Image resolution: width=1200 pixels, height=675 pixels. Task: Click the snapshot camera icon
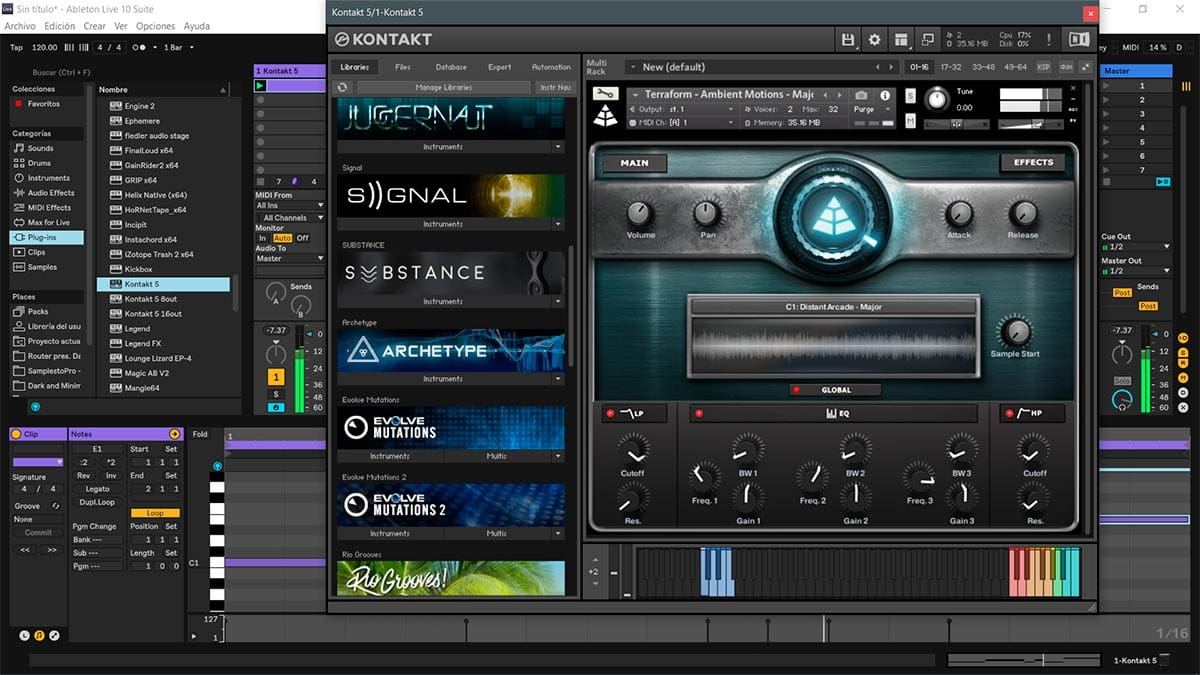click(861, 95)
